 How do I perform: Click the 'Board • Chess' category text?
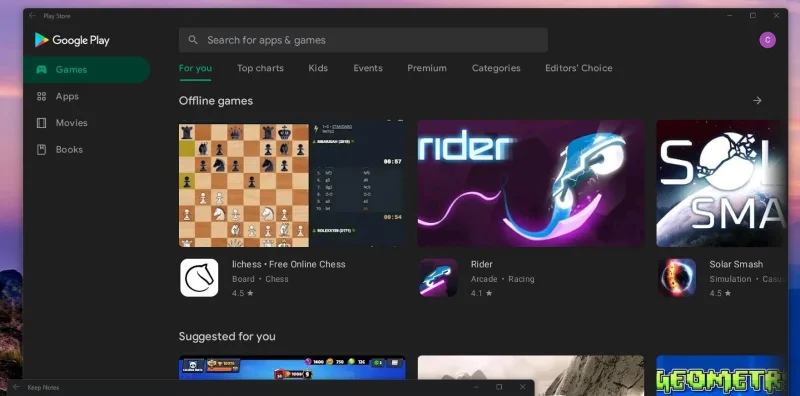pyautogui.click(x=260, y=279)
